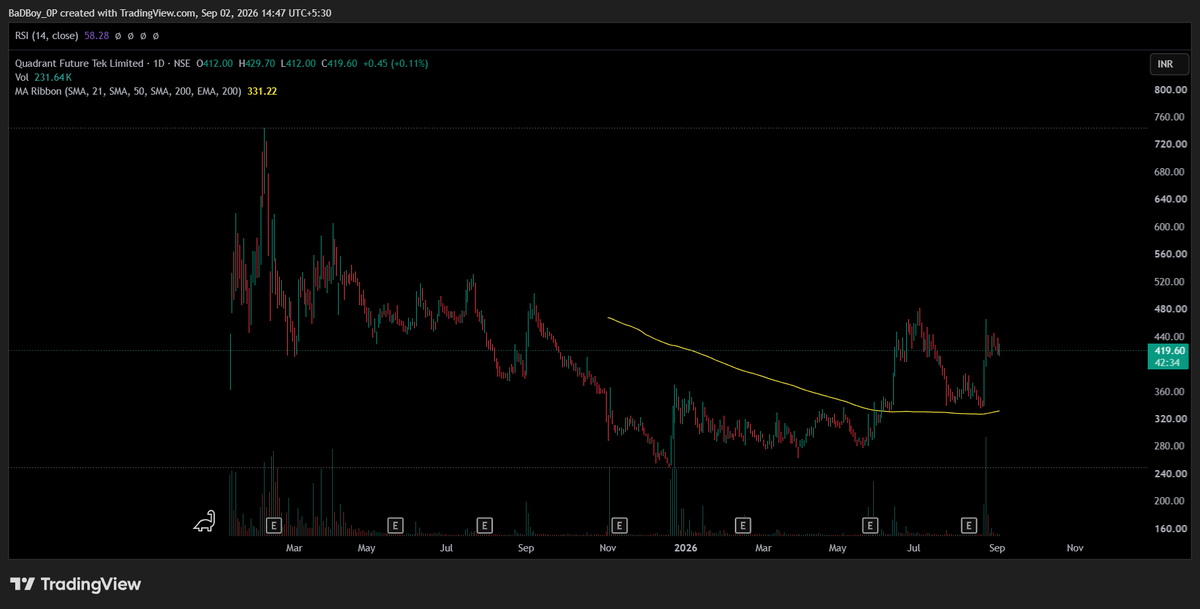Click the 800.00 price axis label
The width and height of the screenshot is (1200, 609).
click(x=1169, y=90)
